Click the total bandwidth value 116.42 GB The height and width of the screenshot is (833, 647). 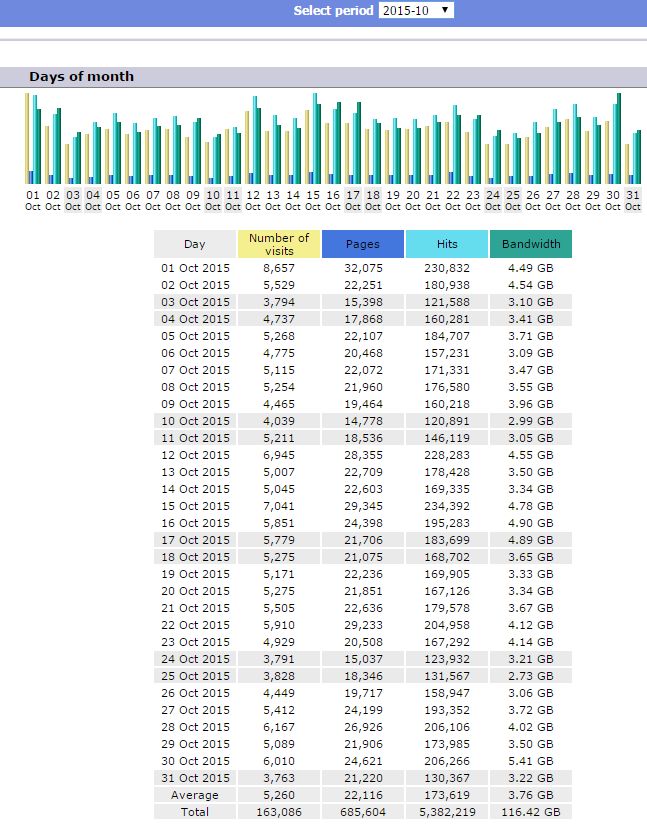click(x=530, y=812)
